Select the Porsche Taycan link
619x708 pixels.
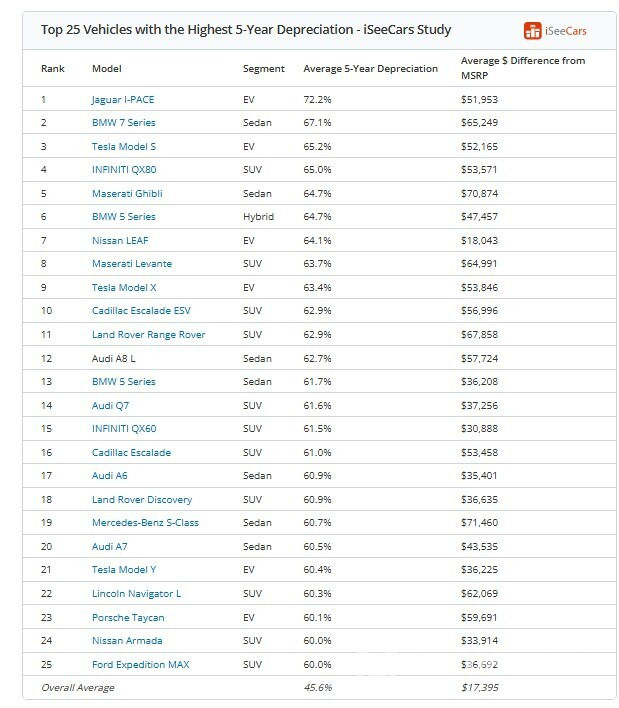(x=128, y=618)
